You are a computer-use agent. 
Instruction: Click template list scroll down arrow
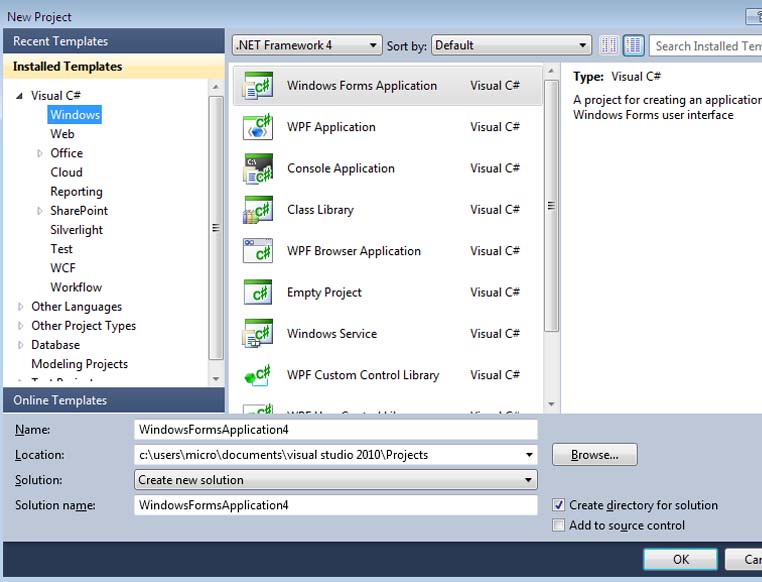pyautogui.click(x=551, y=404)
